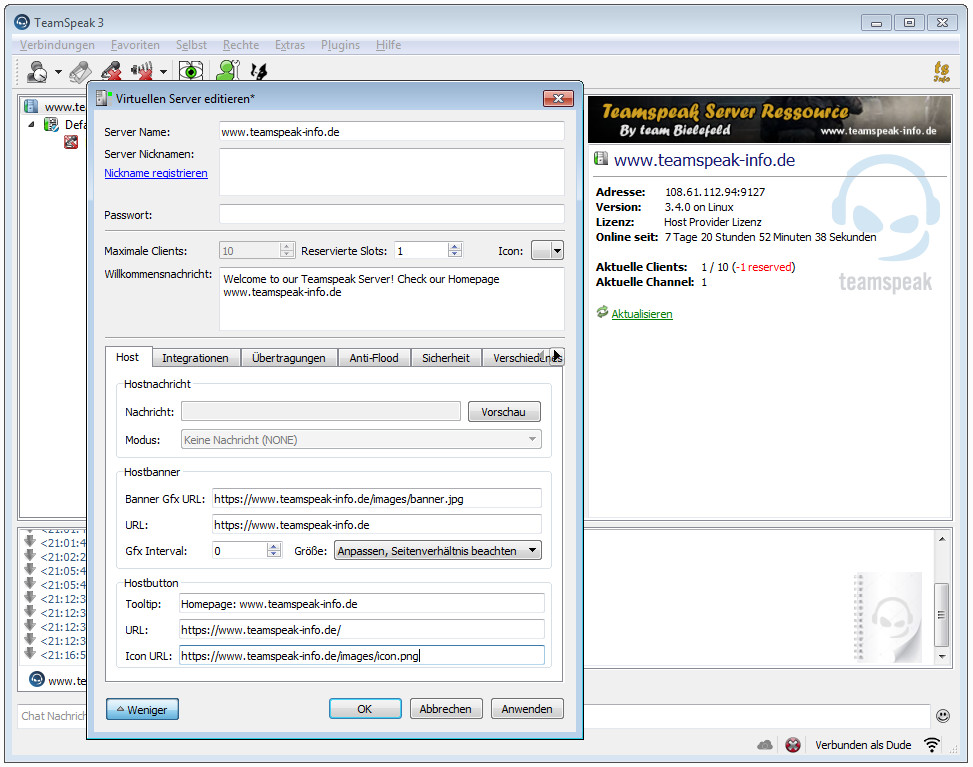Click the chat log scrollbar up arrow
Viewport: 973px width, 767px height.
(942, 539)
